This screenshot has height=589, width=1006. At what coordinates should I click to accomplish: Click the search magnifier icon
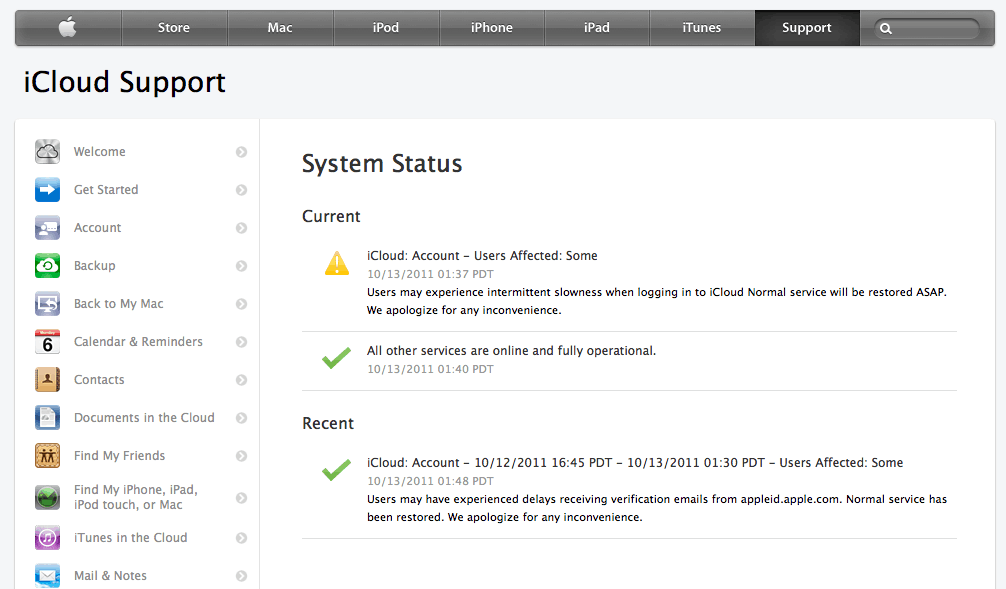886,28
